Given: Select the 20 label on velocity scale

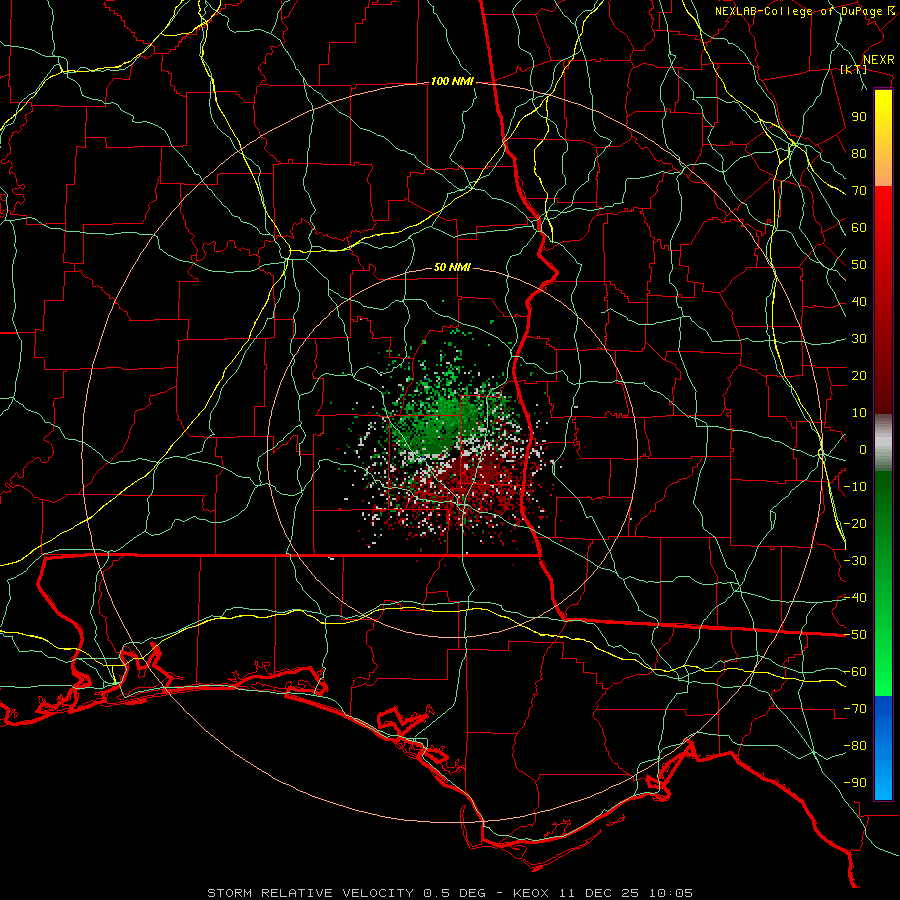Looking at the screenshot, I should [859, 375].
